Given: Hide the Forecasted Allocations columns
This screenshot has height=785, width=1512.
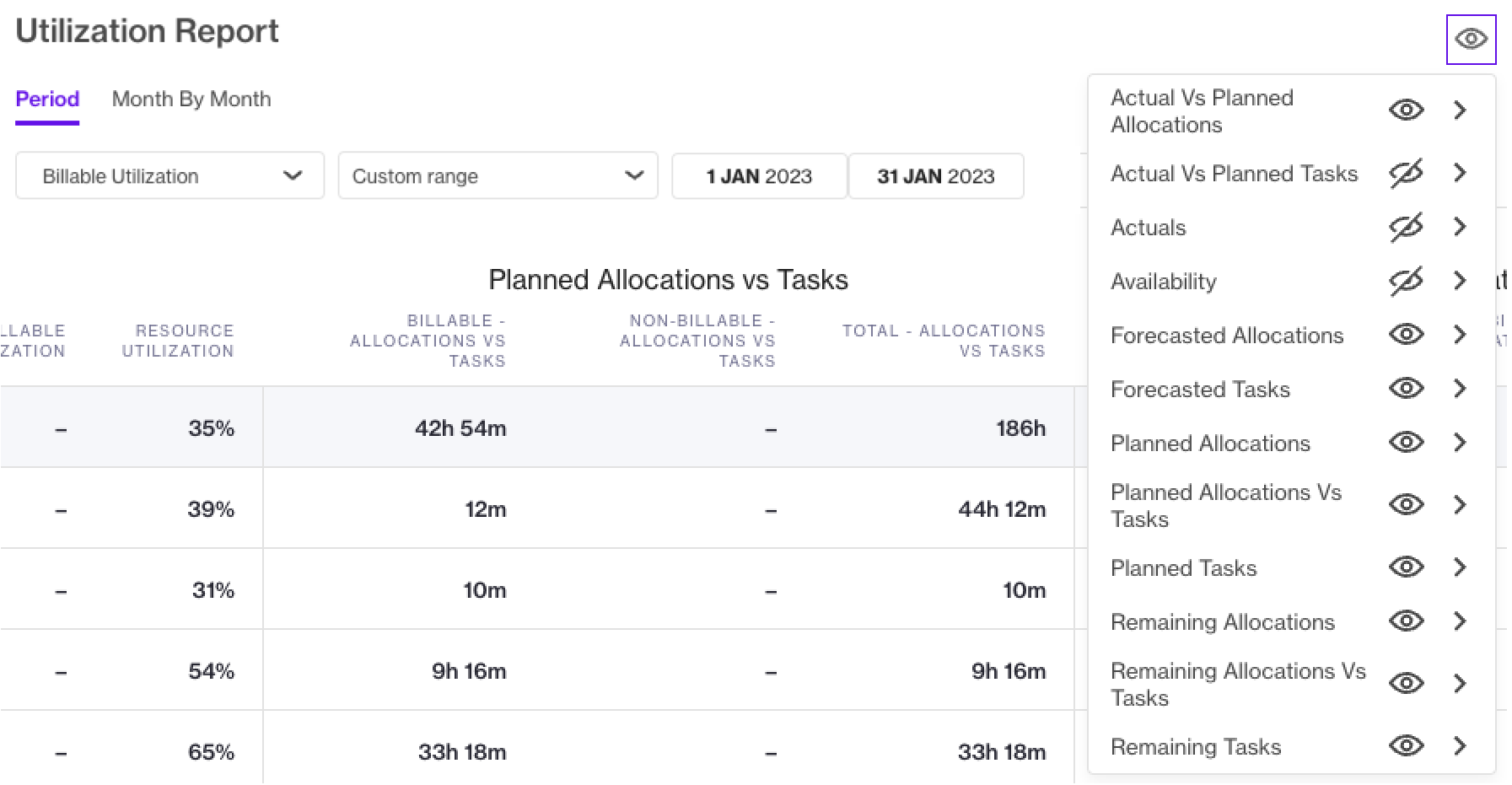Looking at the screenshot, I should 1406,335.
